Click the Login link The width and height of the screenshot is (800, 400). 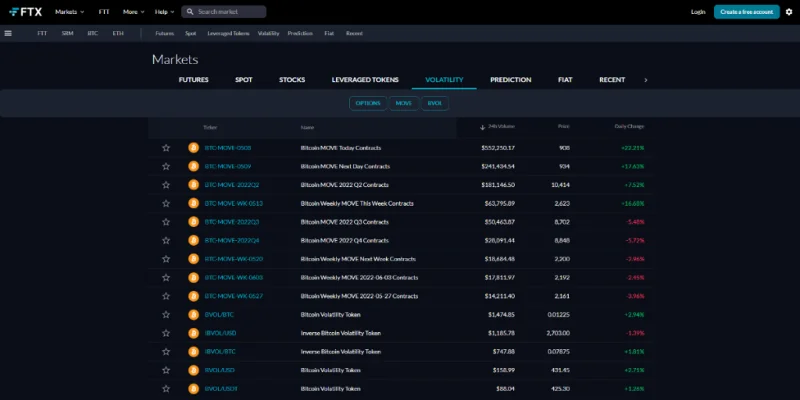[698, 12]
